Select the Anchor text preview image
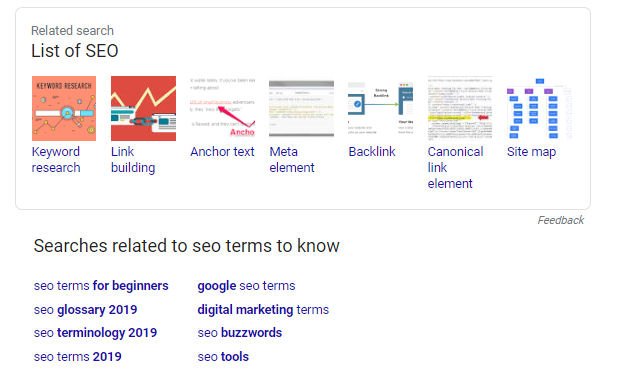 [222, 108]
